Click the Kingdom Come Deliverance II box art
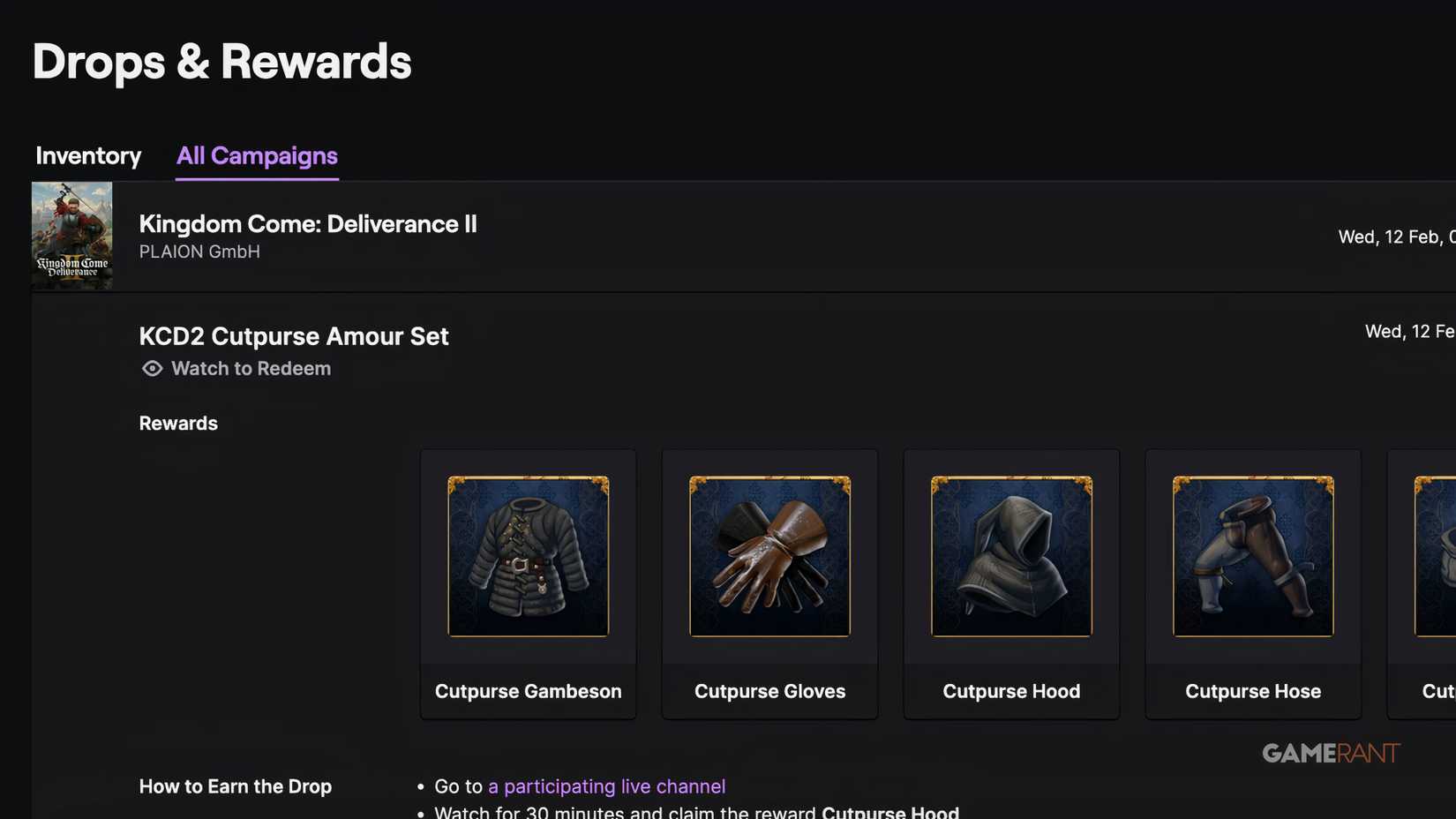The width and height of the screenshot is (1456, 819). (x=71, y=236)
